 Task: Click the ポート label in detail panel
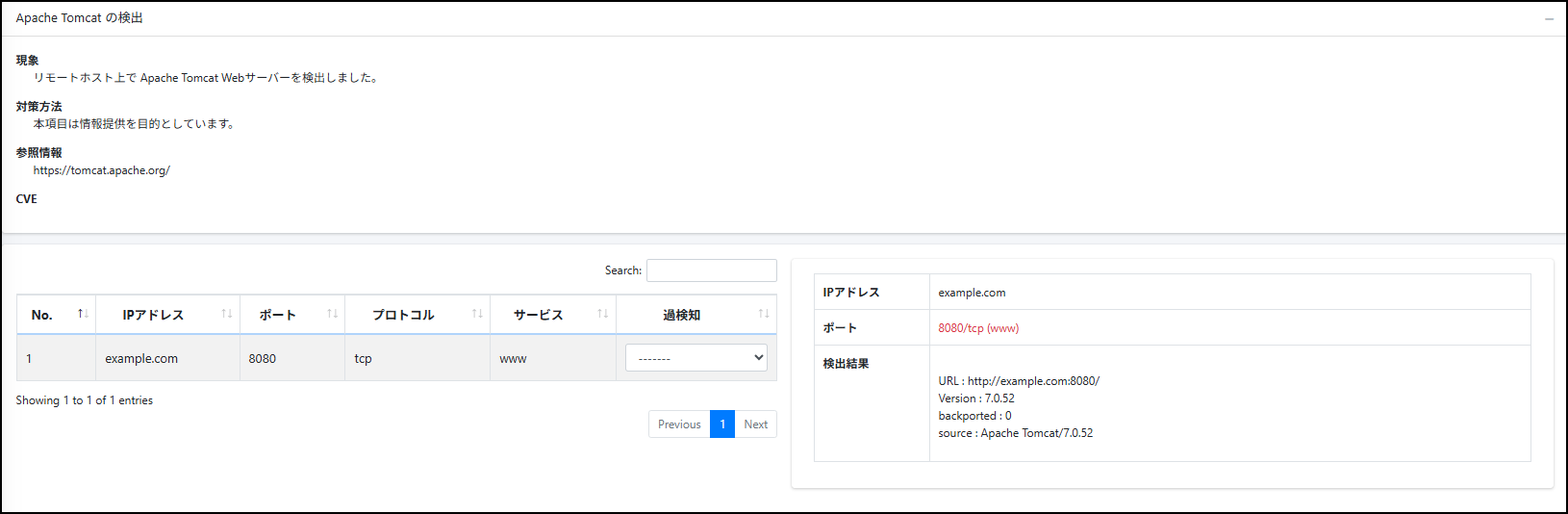click(x=840, y=328)
